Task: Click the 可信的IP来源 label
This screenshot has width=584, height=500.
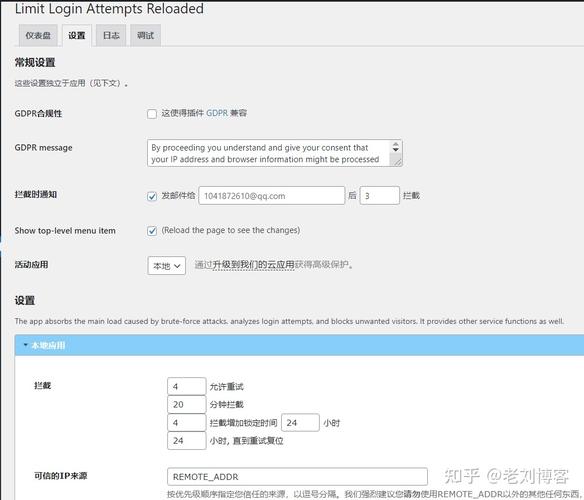Action: tap(61, 476)
